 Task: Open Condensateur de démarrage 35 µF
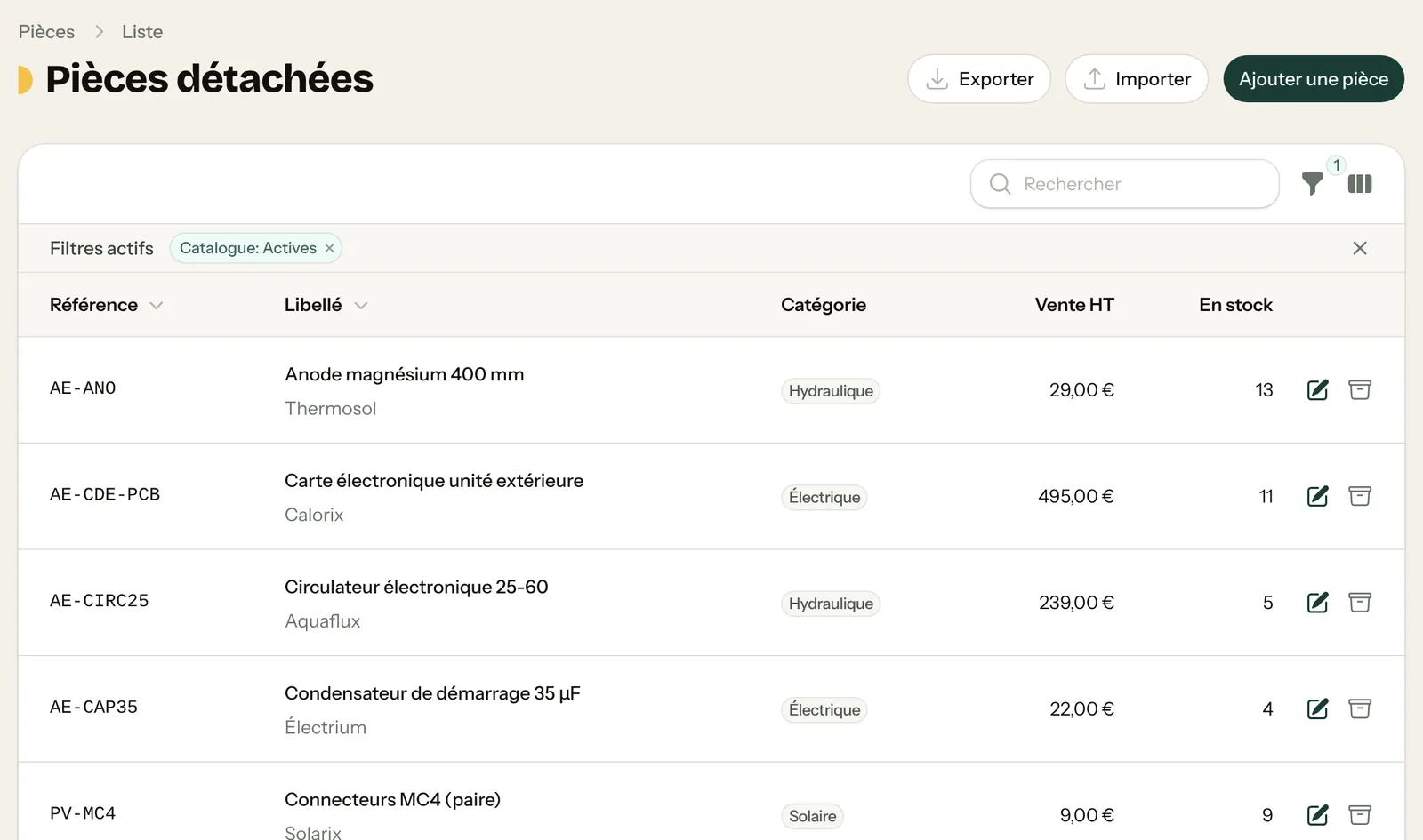[x=432, y=693]
